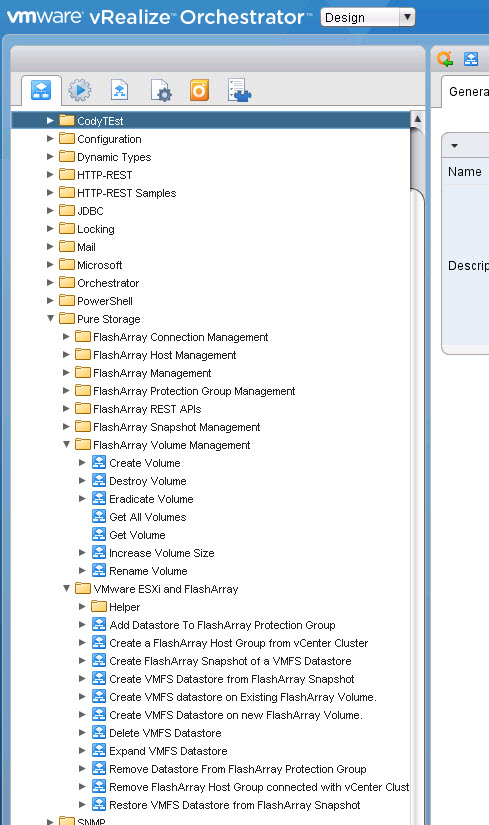Select FlashArray Host Management folder
Viewport: 489px width, 825px height.
coord(156,355)
